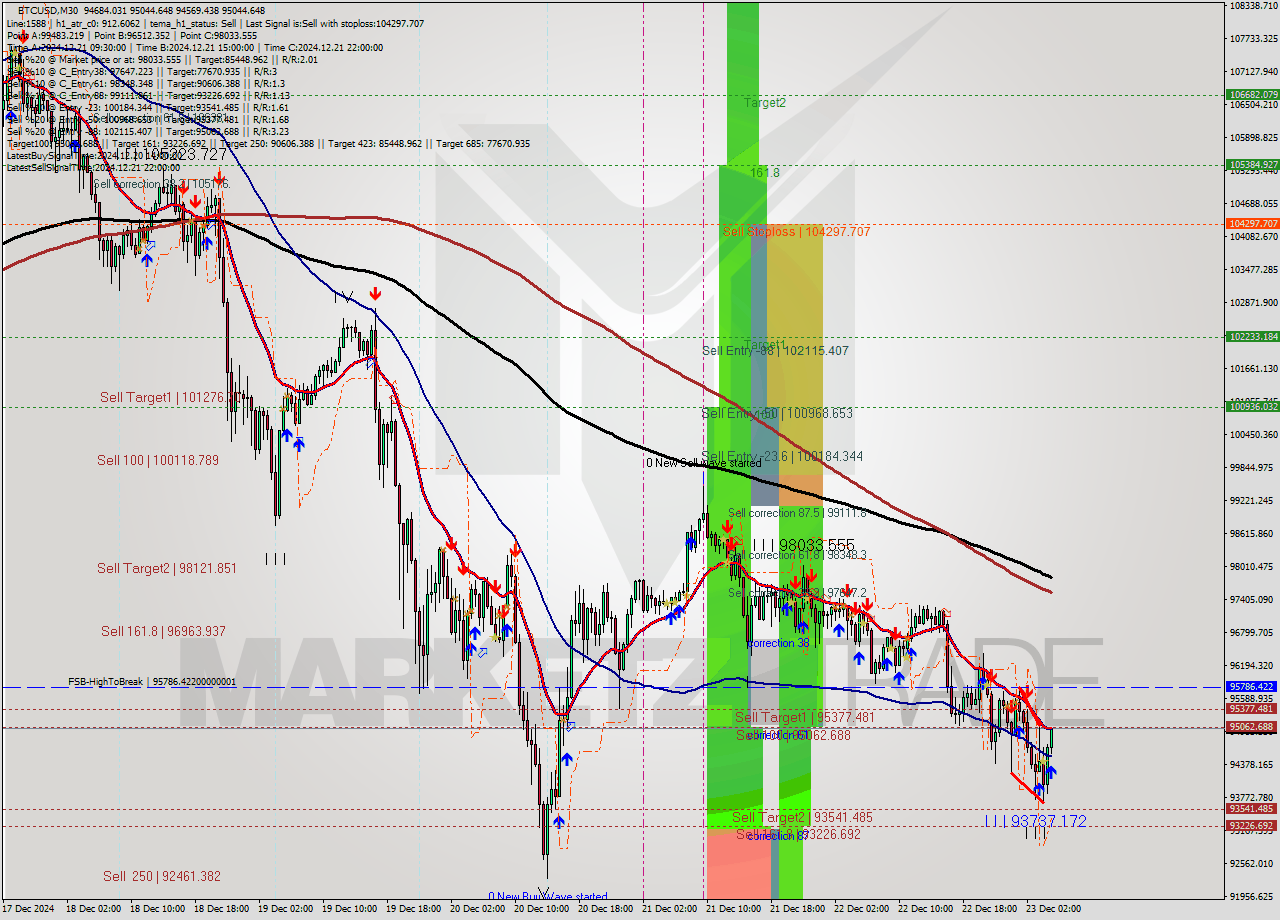Select the blue 95786.422 price axis tag
This screenshot has height=920, width=1280.
point(1252,687)
